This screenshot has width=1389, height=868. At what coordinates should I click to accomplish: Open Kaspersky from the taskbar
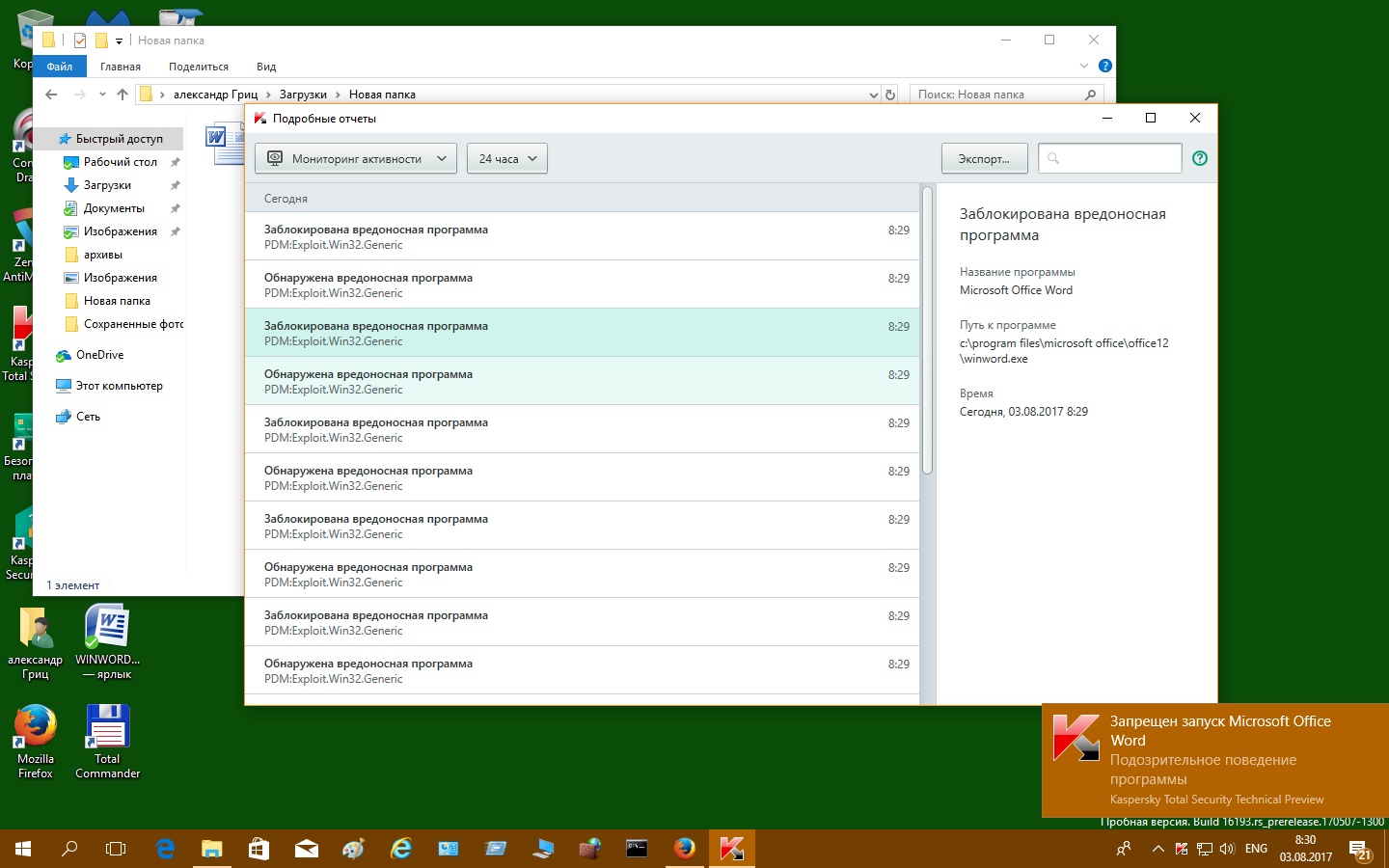click(731, 849)
